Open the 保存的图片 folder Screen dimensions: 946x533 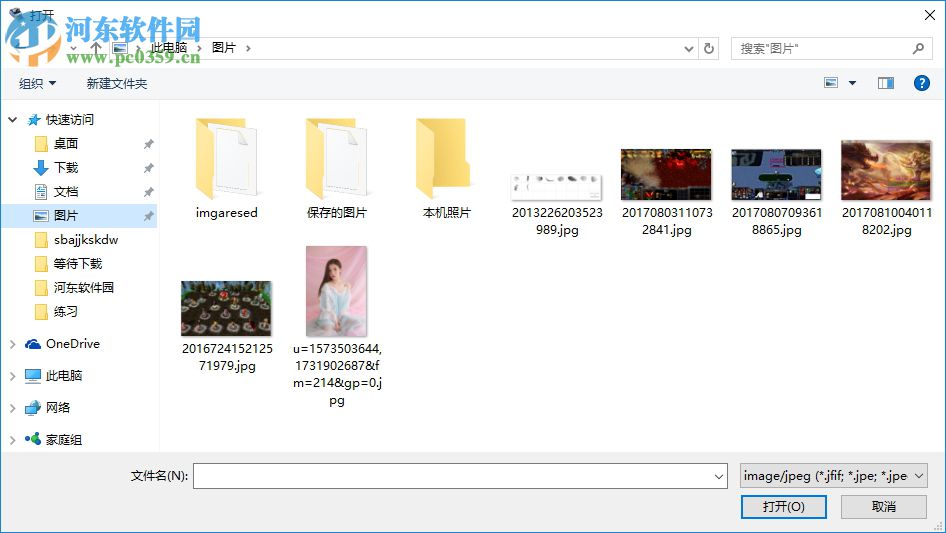(336, 168)
